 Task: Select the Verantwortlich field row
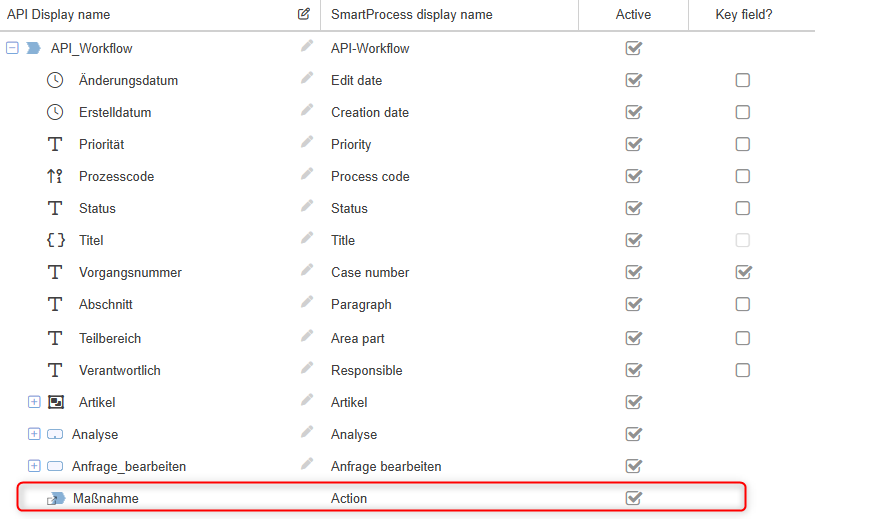tap(120, 370)
